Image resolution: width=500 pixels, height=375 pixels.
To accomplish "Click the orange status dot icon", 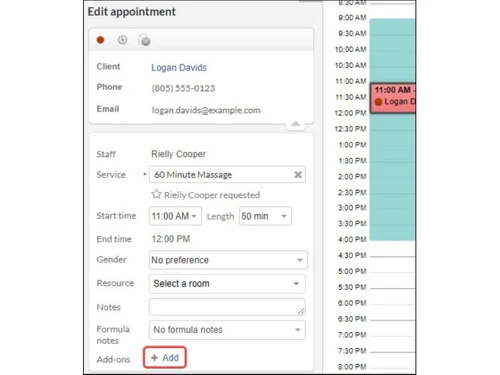I will coord(100,40).
